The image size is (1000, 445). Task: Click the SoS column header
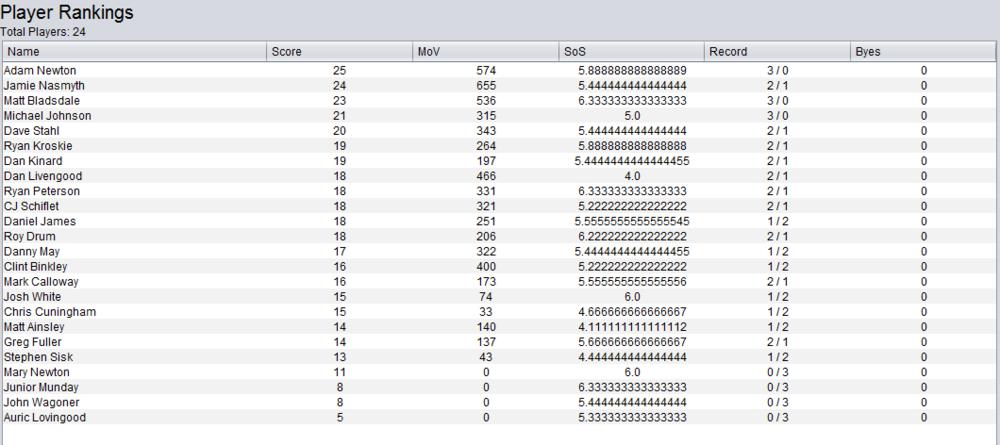pyautogui.click(x=631, y=52)
